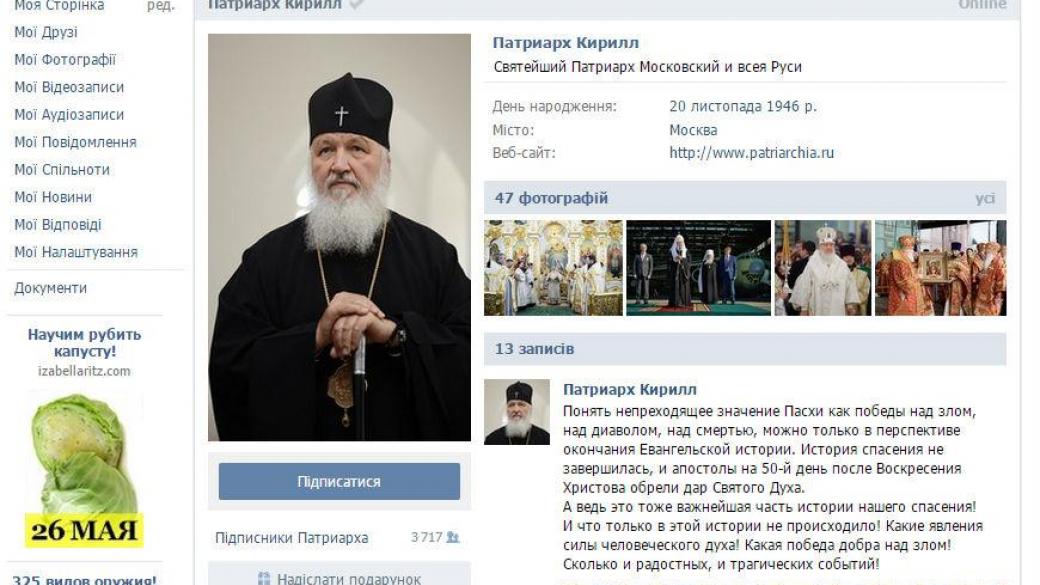Click the gift icon in Надіслати подарунок

[264, 578]
